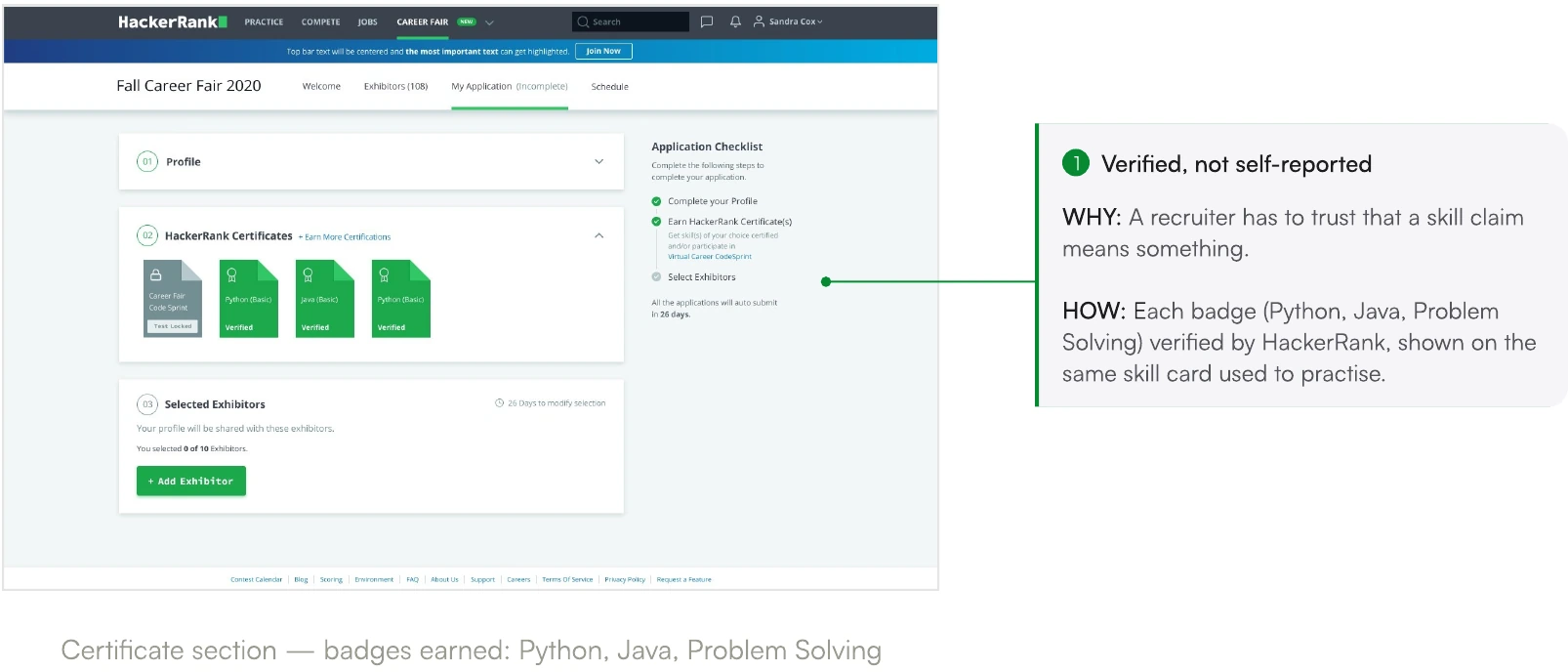Click the lock icon on Career Fair Code Sprint card
The height and width of the screenshot is (672, 1568).
click(155, 275)
